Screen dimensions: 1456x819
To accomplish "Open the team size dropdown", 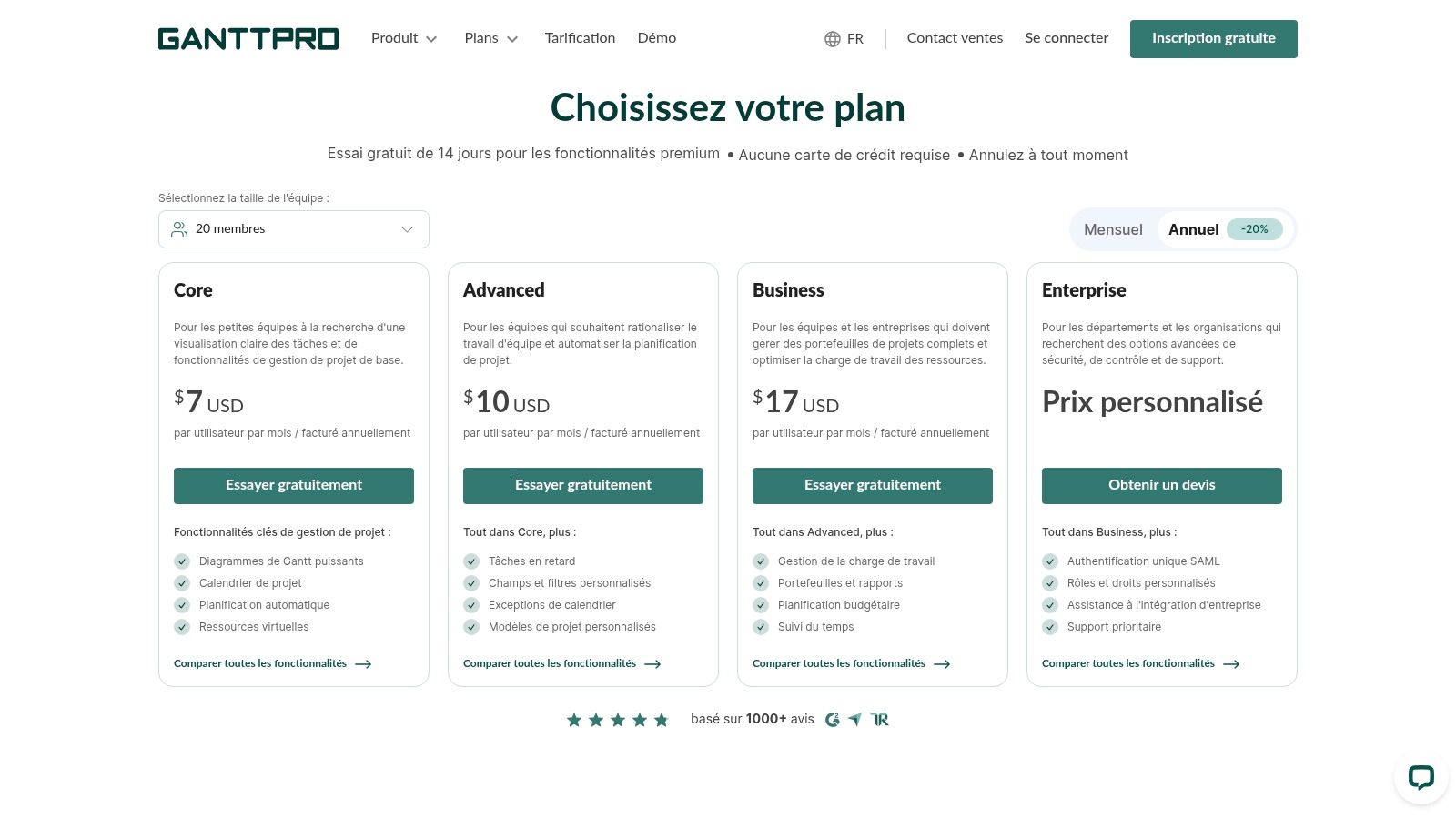I will point(294,229).
